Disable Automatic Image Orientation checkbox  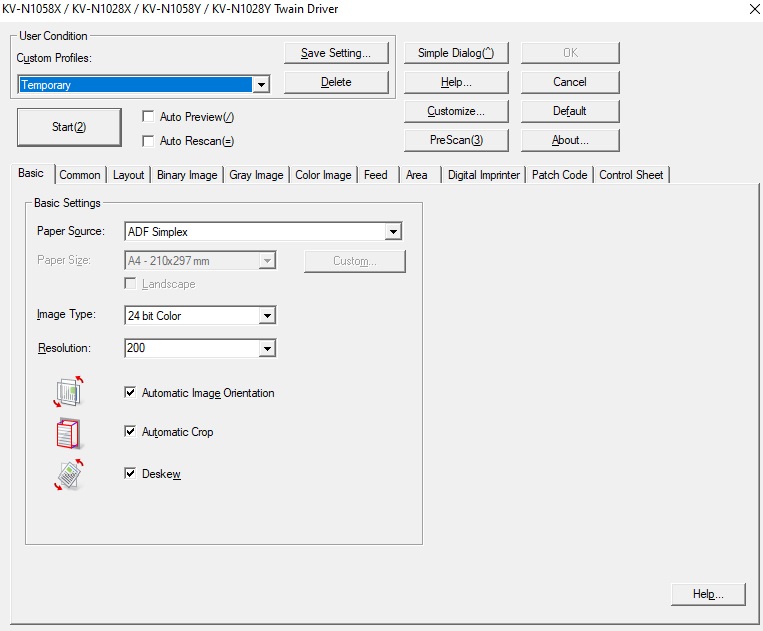[130, 393]
